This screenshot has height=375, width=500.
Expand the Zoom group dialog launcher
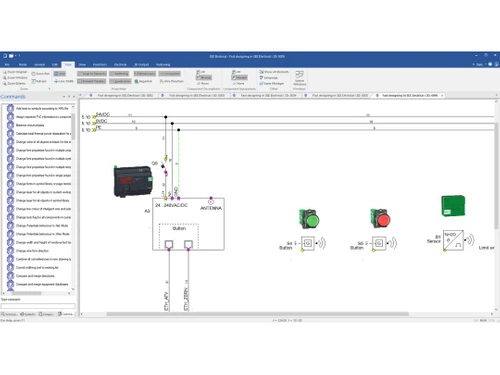coord(49,89)
